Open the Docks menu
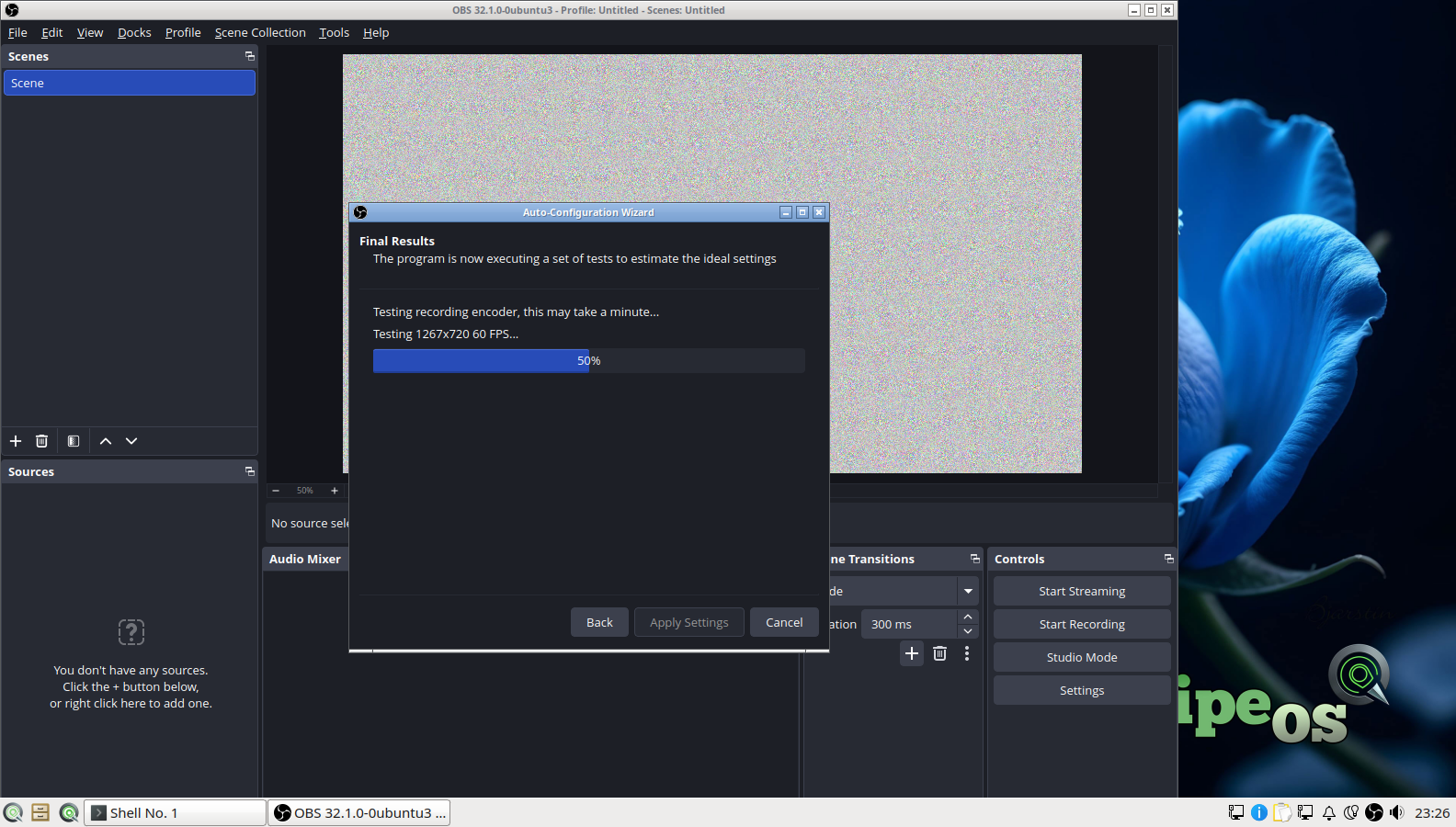Image resolution: width=1456 pixels, height=827 pixels. point(134,32)
